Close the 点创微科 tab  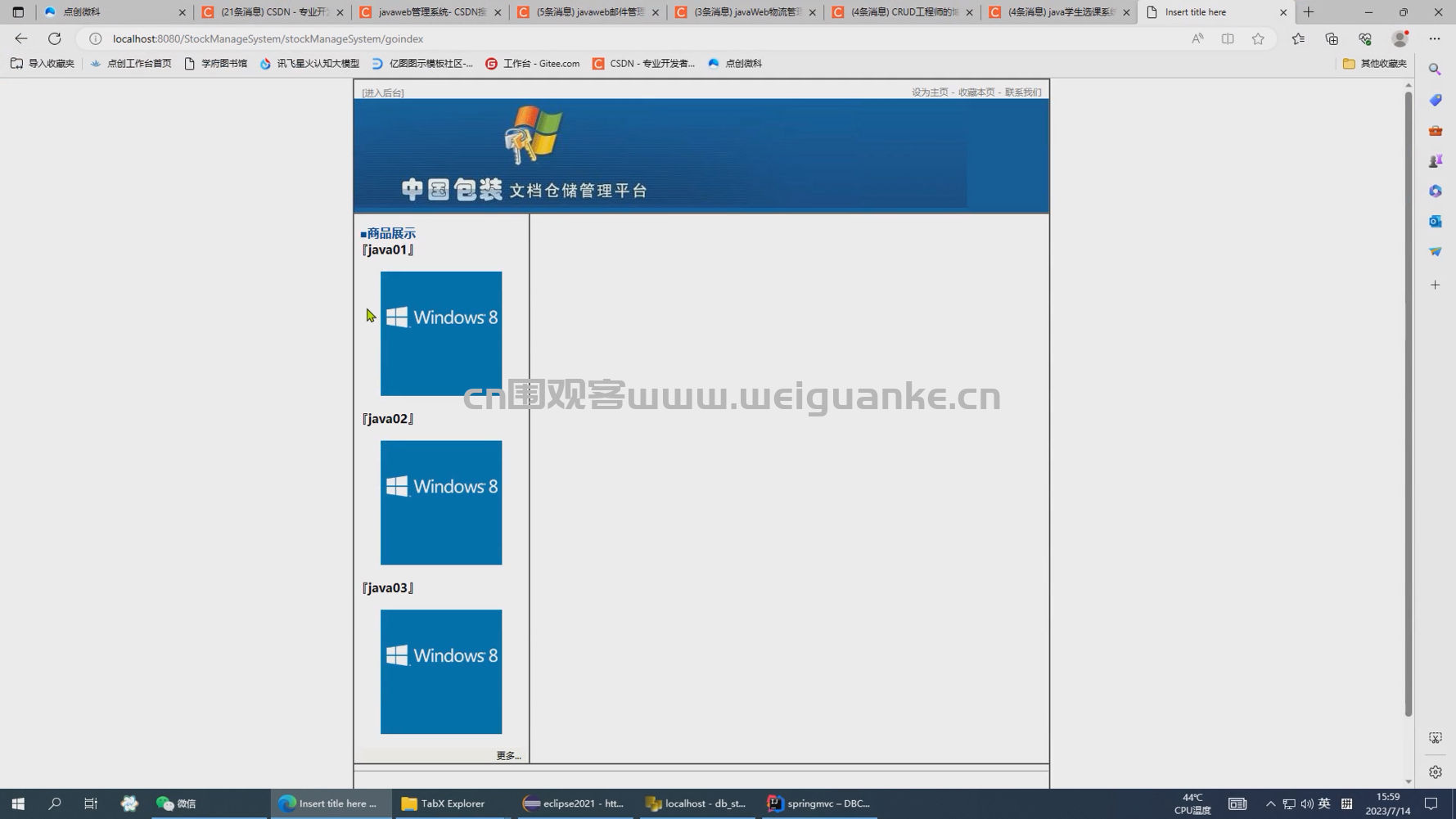182,12
